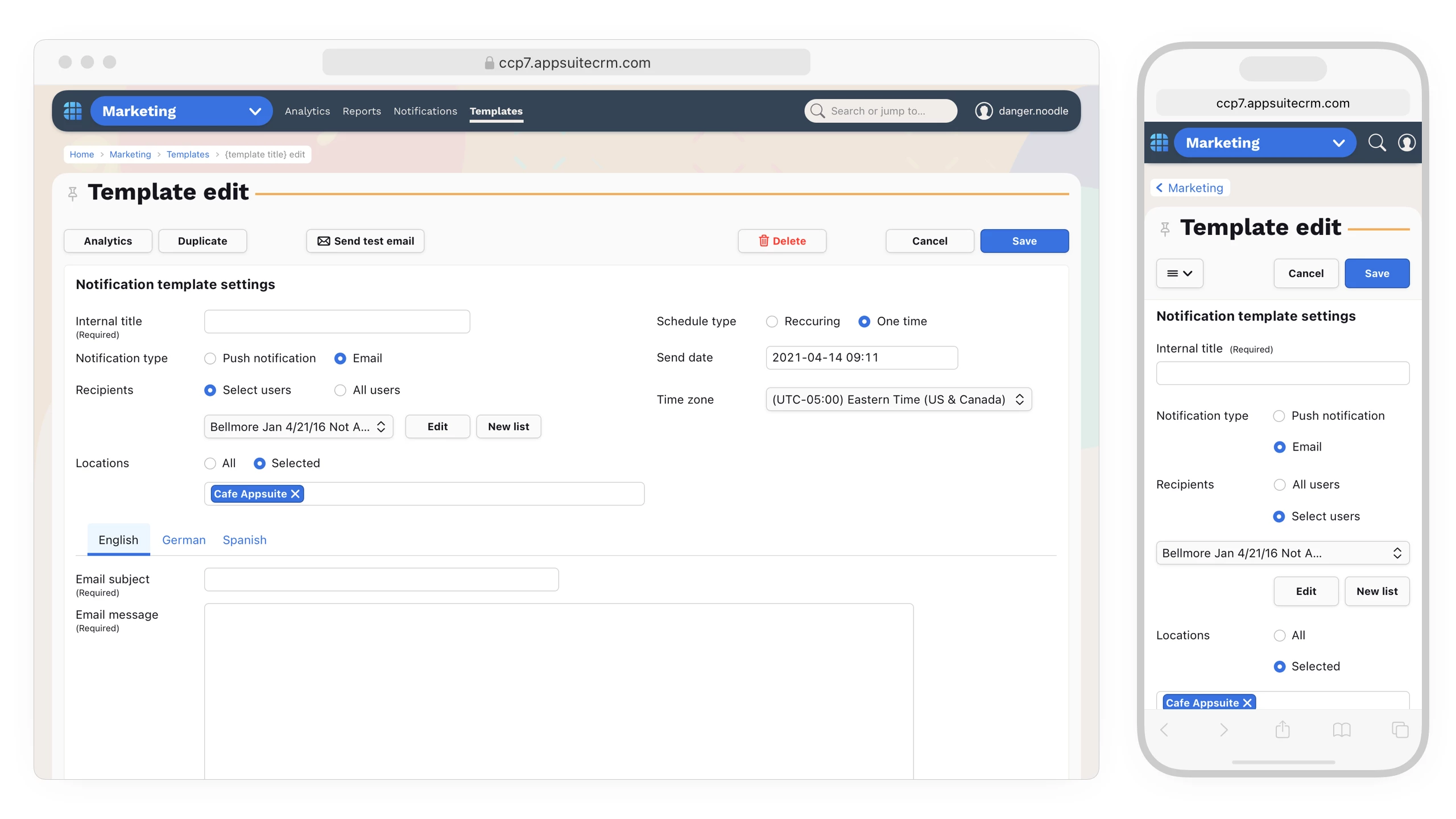Open Reports in the top navigation
Image resolution: width=1456 pixels, height=819 pixels.
tap(361, 111)
